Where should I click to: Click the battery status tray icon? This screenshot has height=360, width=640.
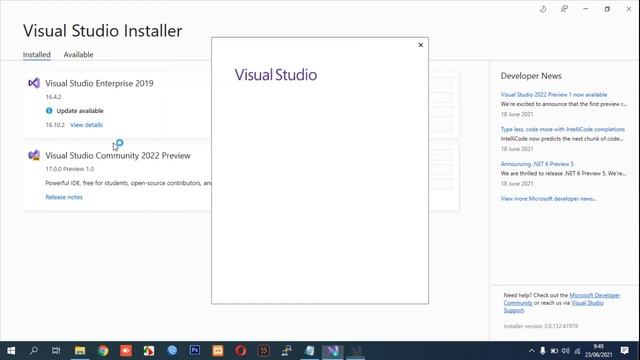[554, 351]
